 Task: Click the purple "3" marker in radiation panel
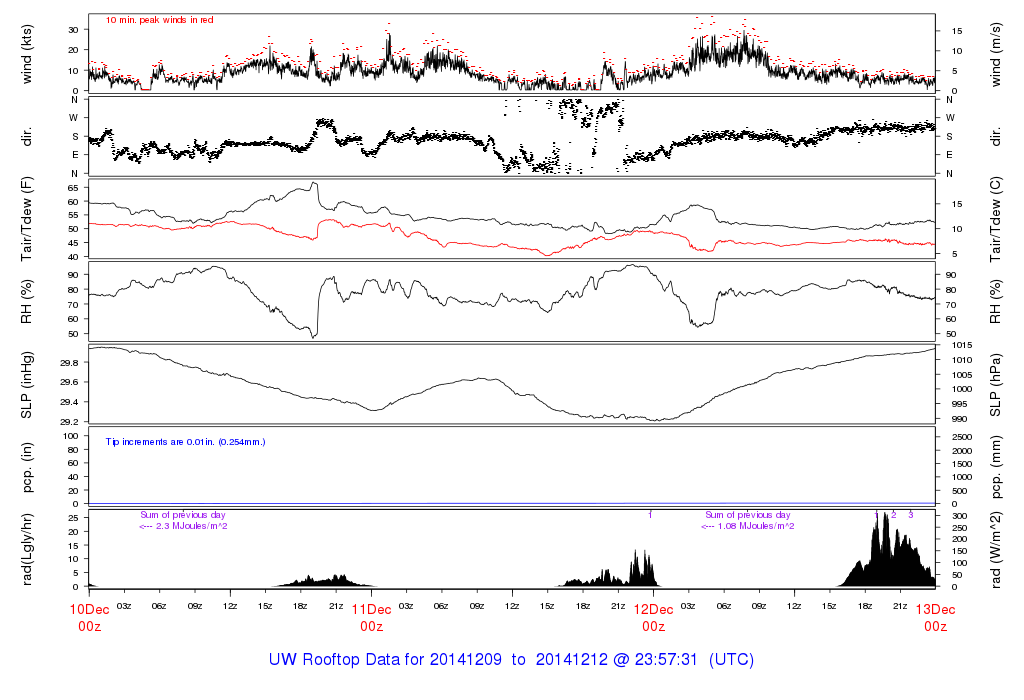click(x=910, y=515)
